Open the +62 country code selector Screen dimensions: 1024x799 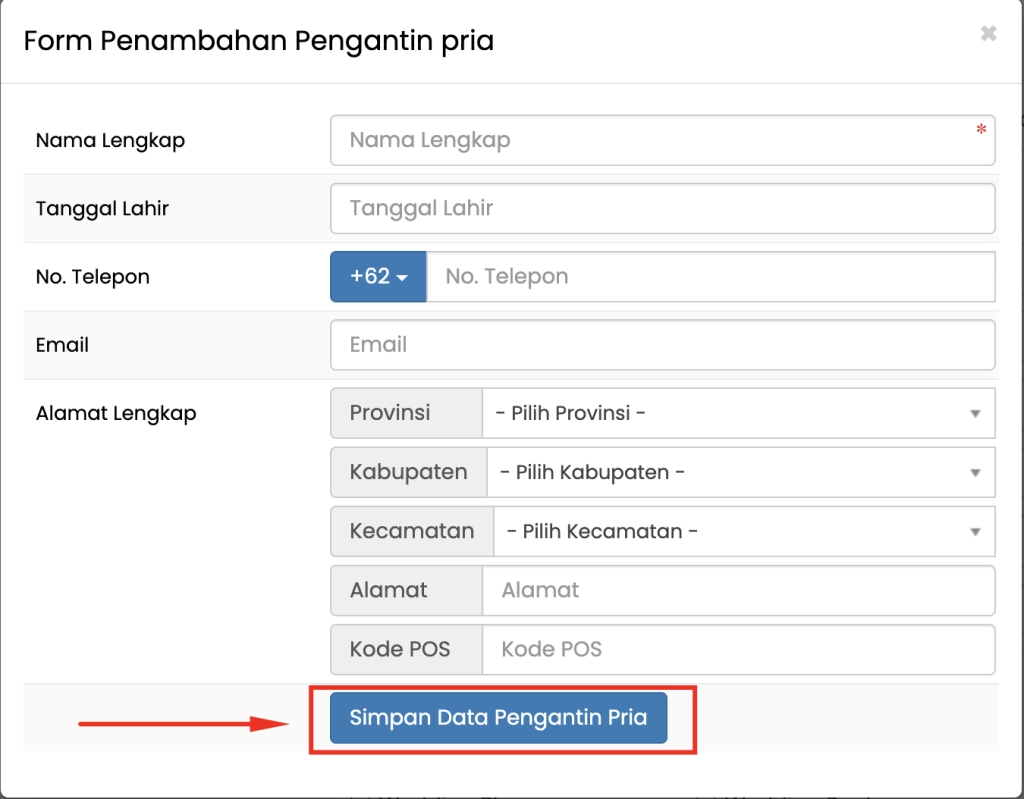pos(377,277)
